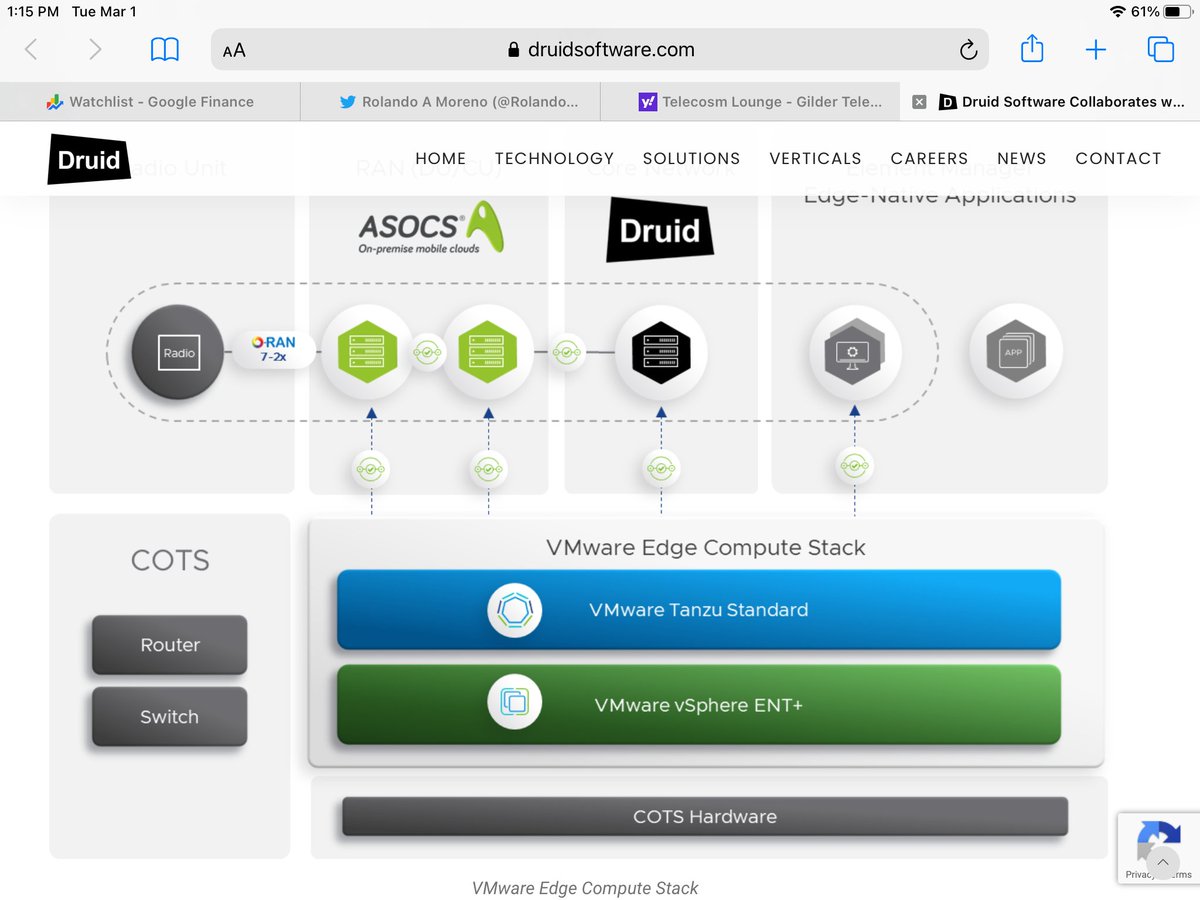
Task: Go forward using Safari forward arrow
Action: [95, 49]
